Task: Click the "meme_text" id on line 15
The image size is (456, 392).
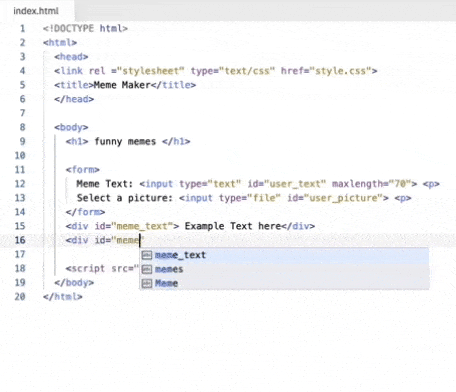Action: pos(142,226)
